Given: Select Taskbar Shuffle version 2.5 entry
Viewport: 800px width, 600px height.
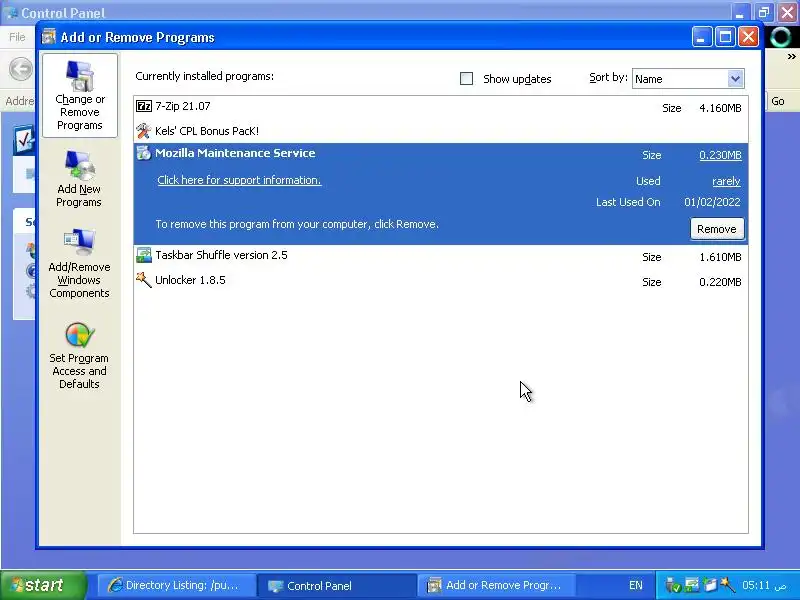Looking at the screenshot, I should click(441, 256).
